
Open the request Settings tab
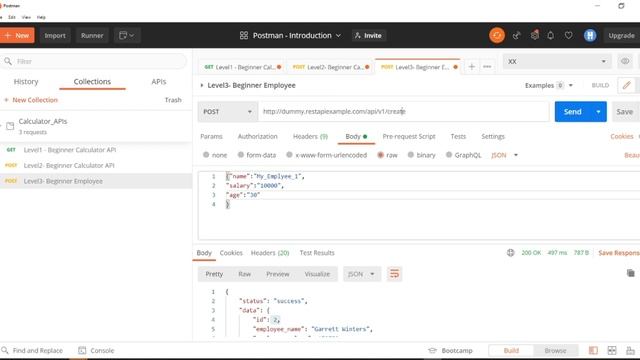tap(493, 136)
